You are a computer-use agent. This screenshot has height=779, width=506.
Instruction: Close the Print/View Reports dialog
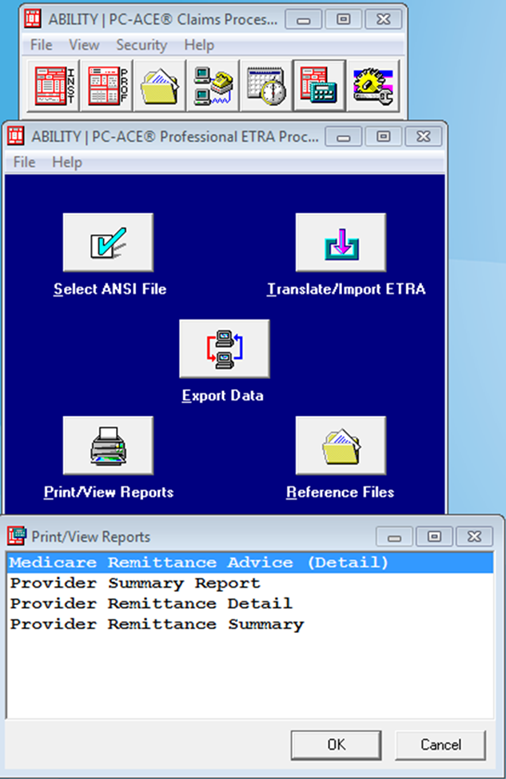(x=475, y=537)
